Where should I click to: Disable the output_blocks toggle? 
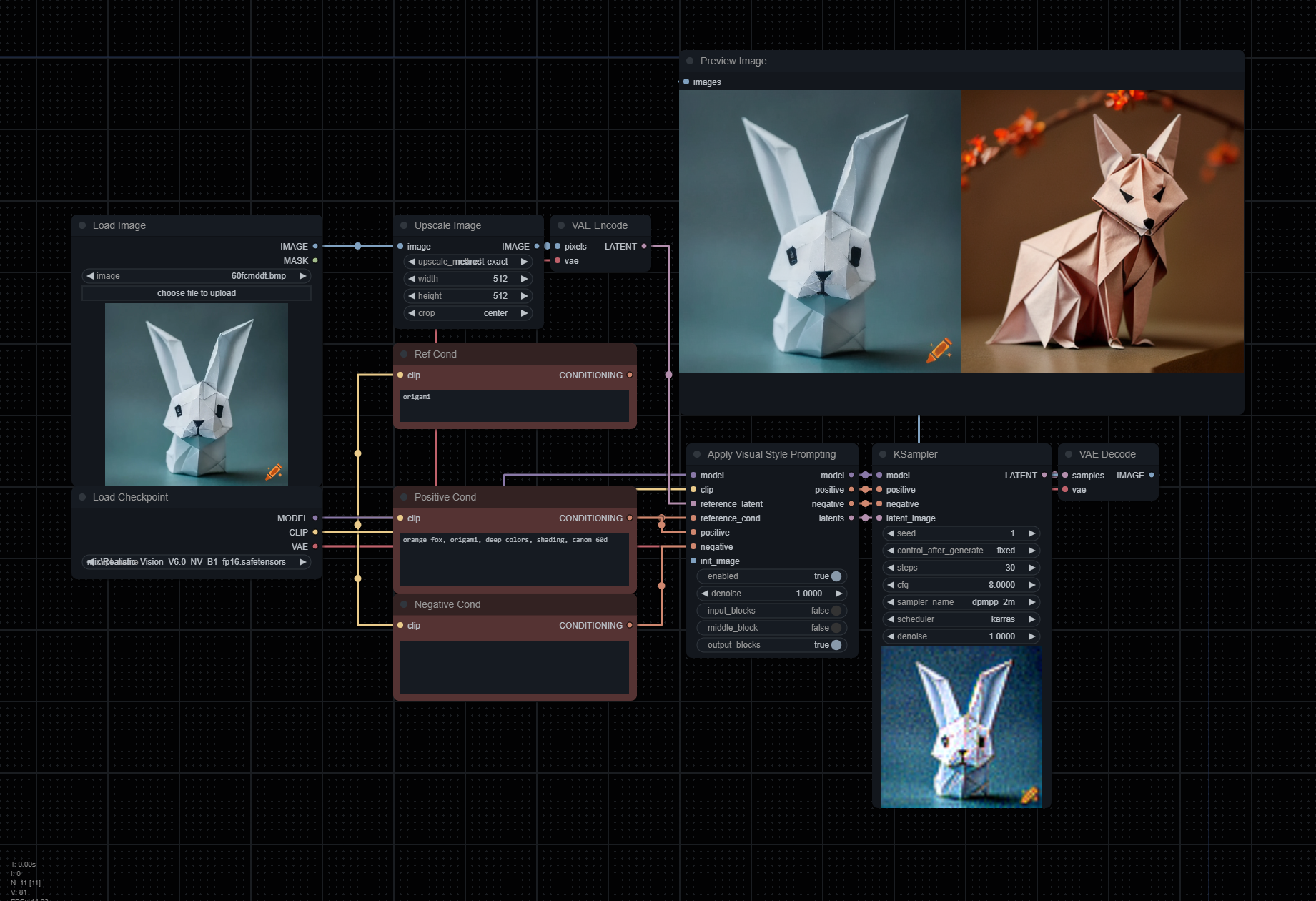click(x=772, y=645)
